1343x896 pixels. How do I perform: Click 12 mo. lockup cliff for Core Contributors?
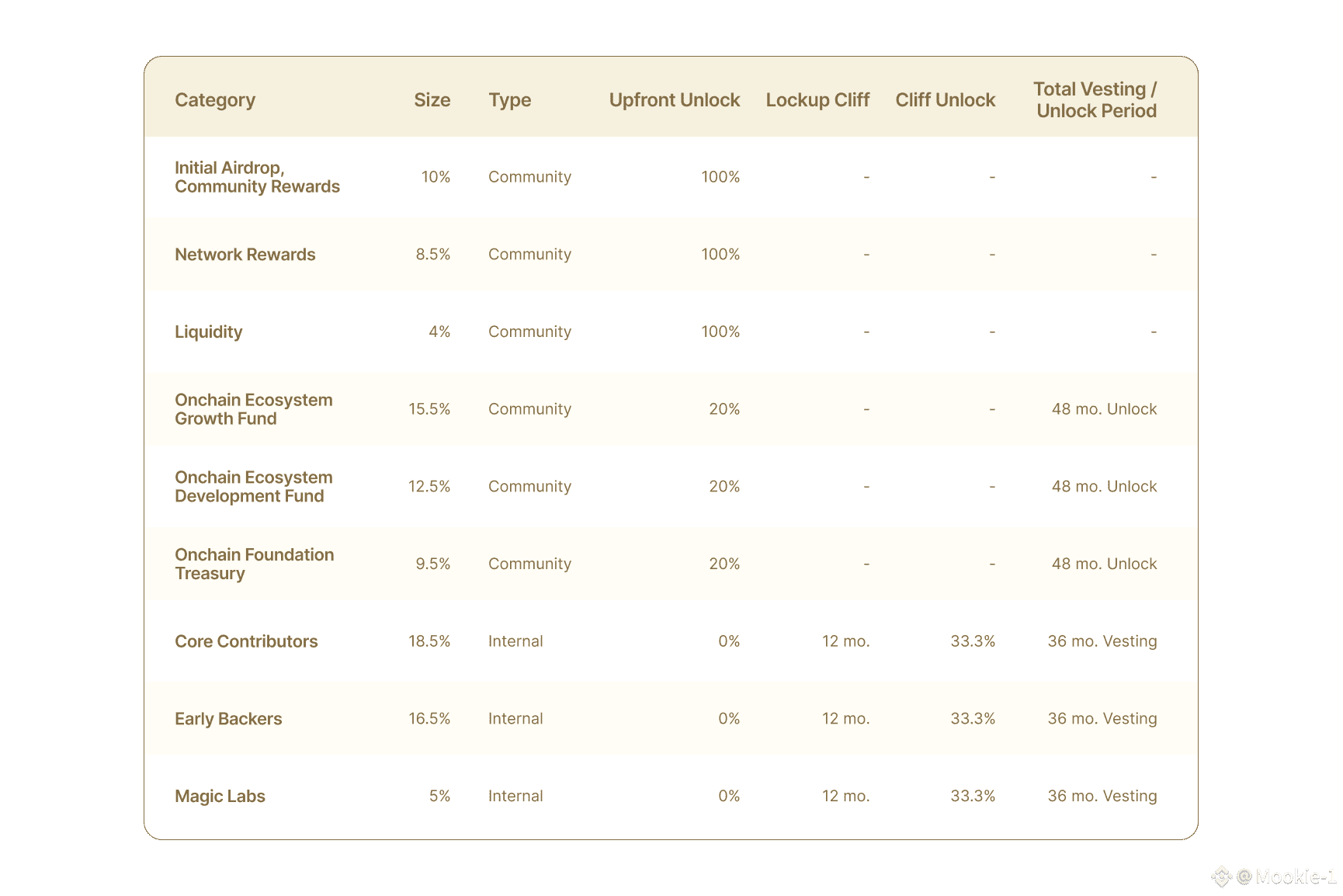pyautogui.click(x=846, y=641)
